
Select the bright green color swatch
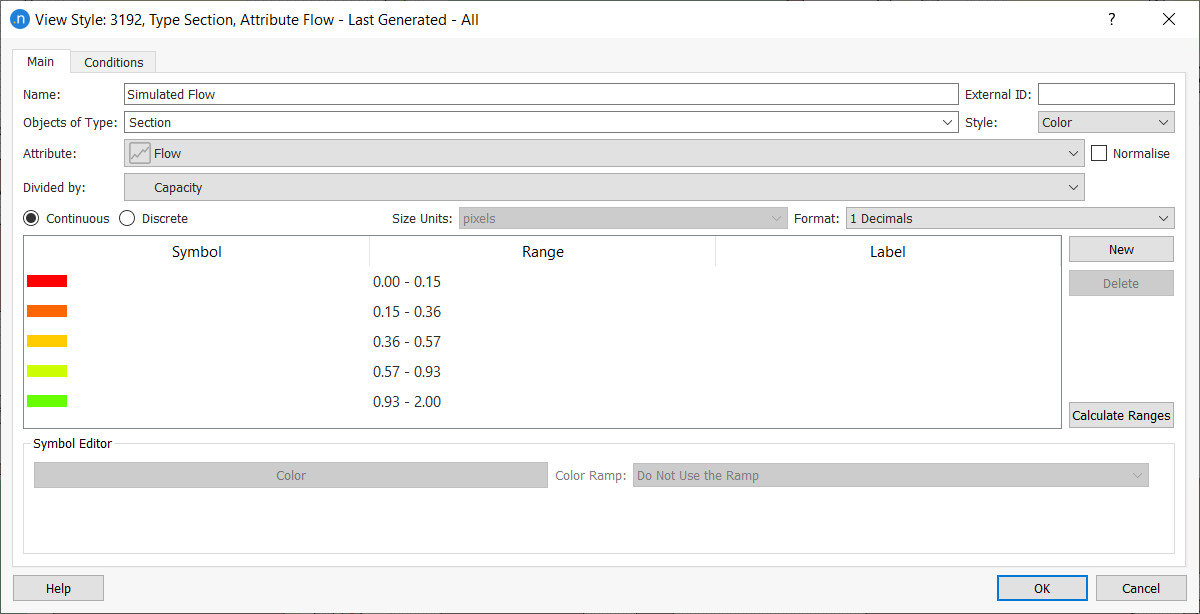(47, 401)
